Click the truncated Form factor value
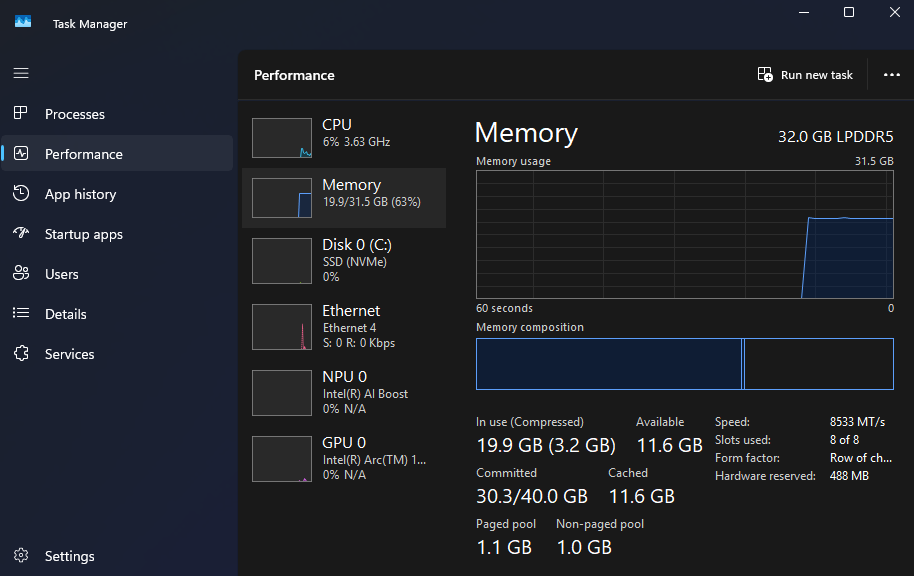Image resolution: width=914 pixels, height=576 pixels. 861,458
